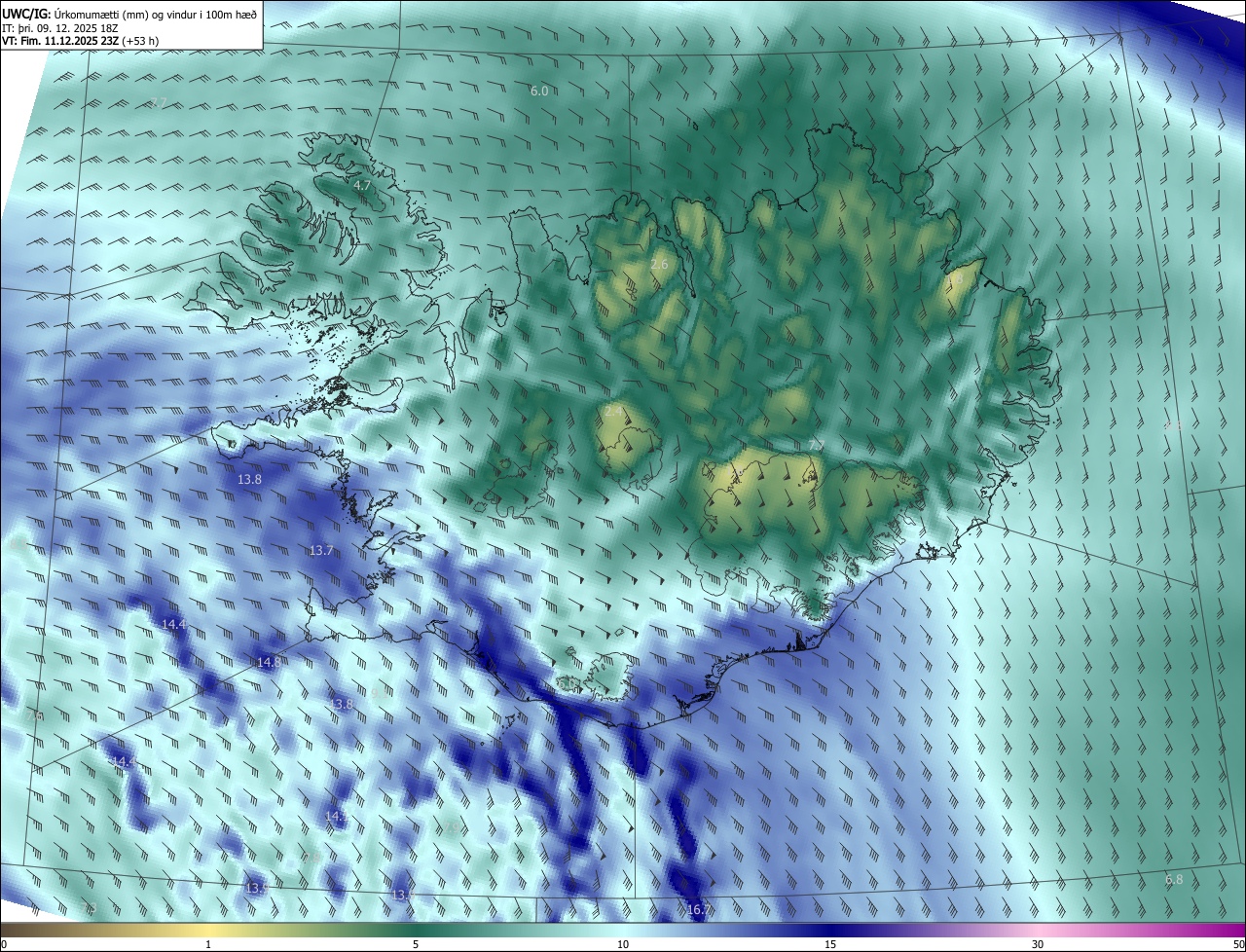
Task: Click the 16.7 value label on the map
Action: coord(699,910)
